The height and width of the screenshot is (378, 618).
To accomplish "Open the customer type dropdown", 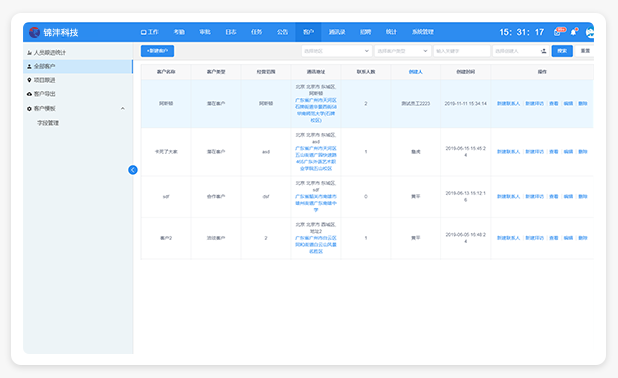I will coord(402,51).
